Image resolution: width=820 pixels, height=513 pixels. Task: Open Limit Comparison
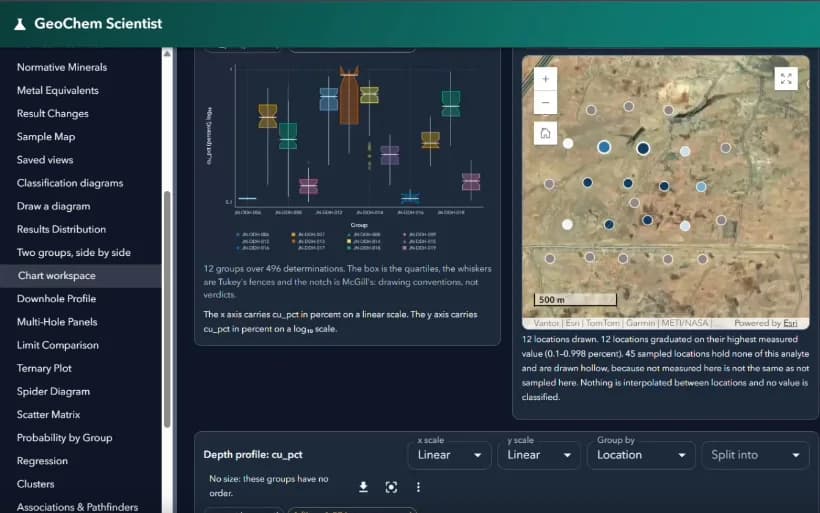pos(58,345)
